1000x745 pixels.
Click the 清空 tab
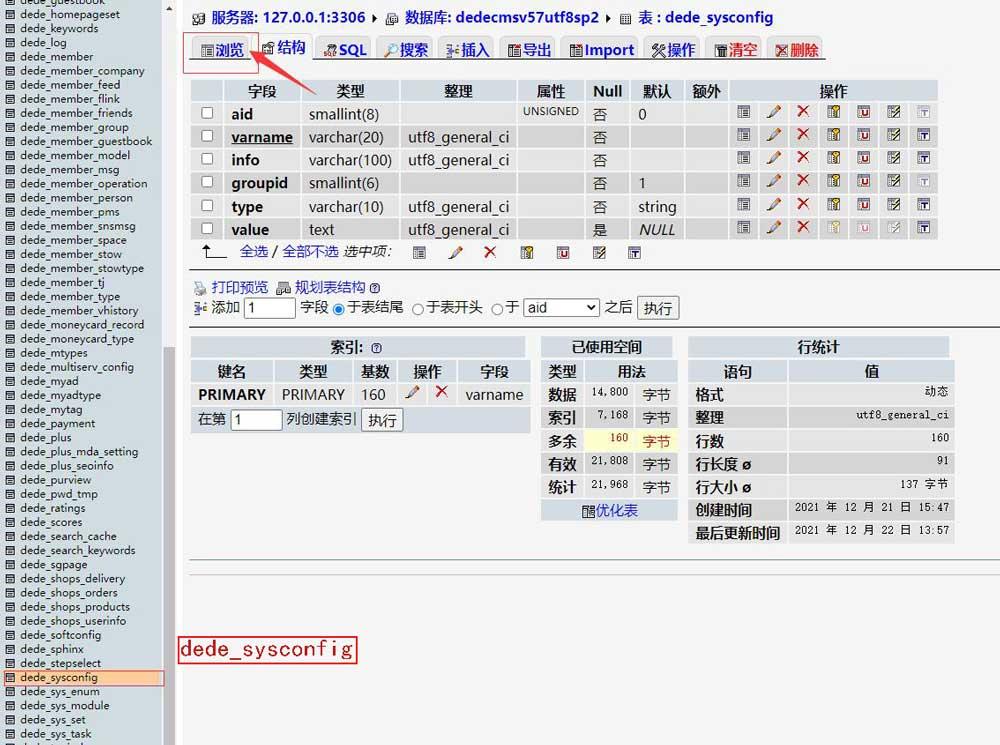tap(735, 50)
